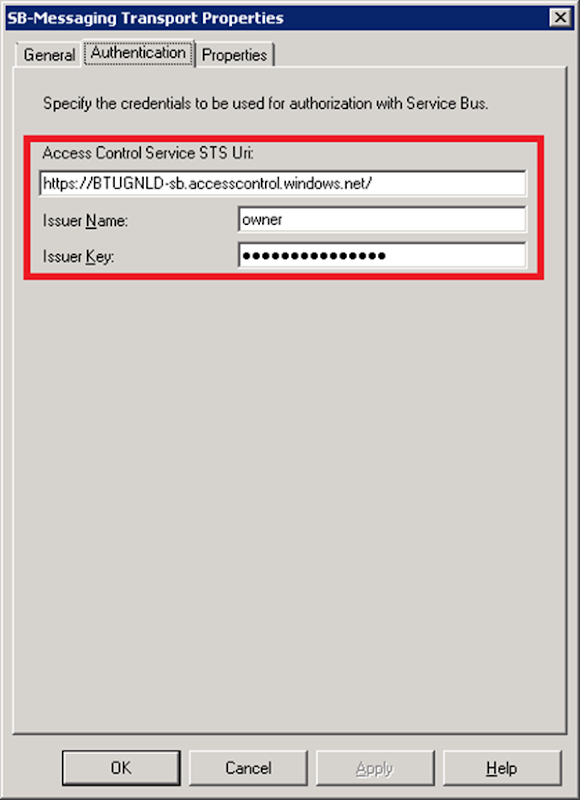Close the SB-Messaging Transport Properties dialog
580x800 pixels.
click(x=560, y=18)
